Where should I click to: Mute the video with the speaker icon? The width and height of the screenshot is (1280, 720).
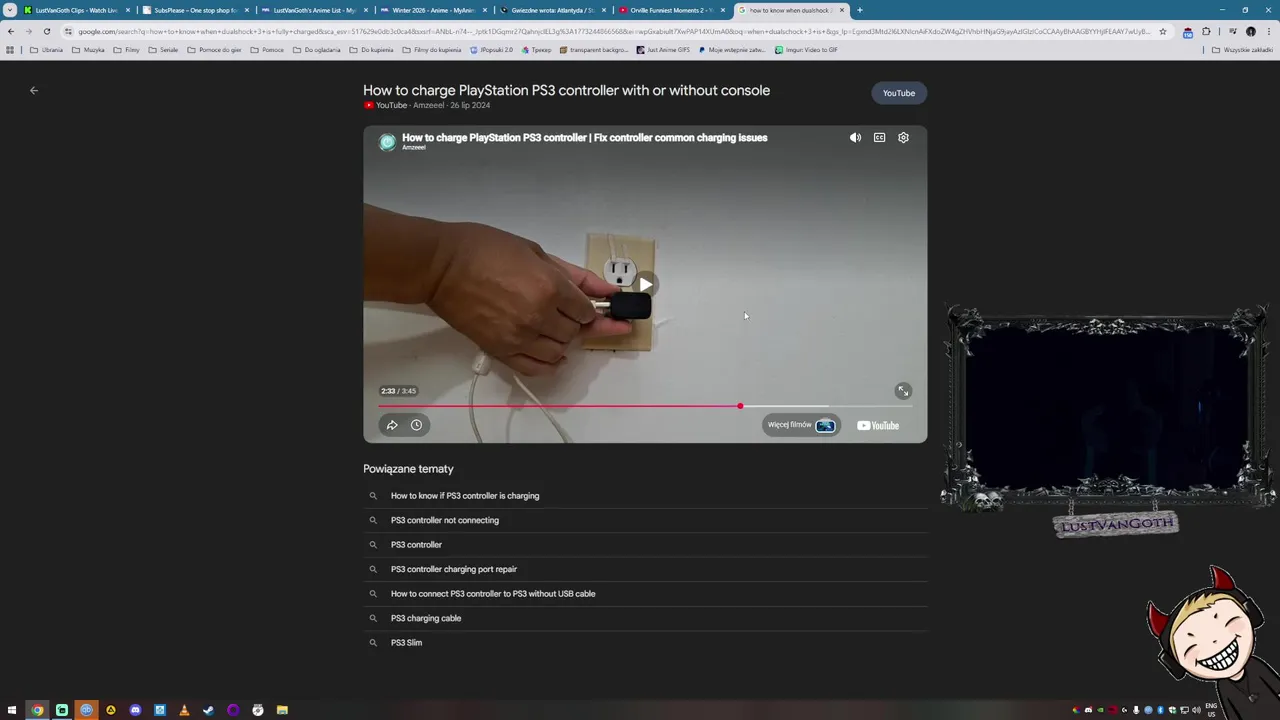(x=855, y=138)
